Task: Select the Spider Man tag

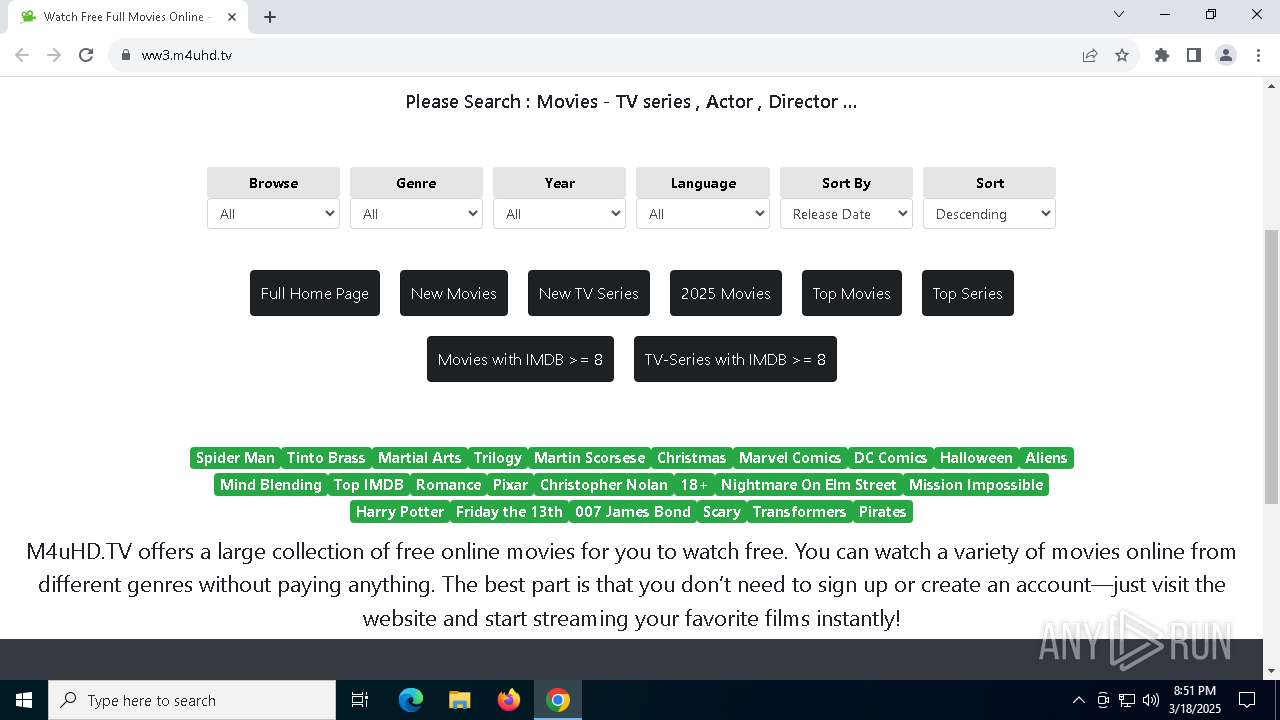Action: [x=235, y=458]
